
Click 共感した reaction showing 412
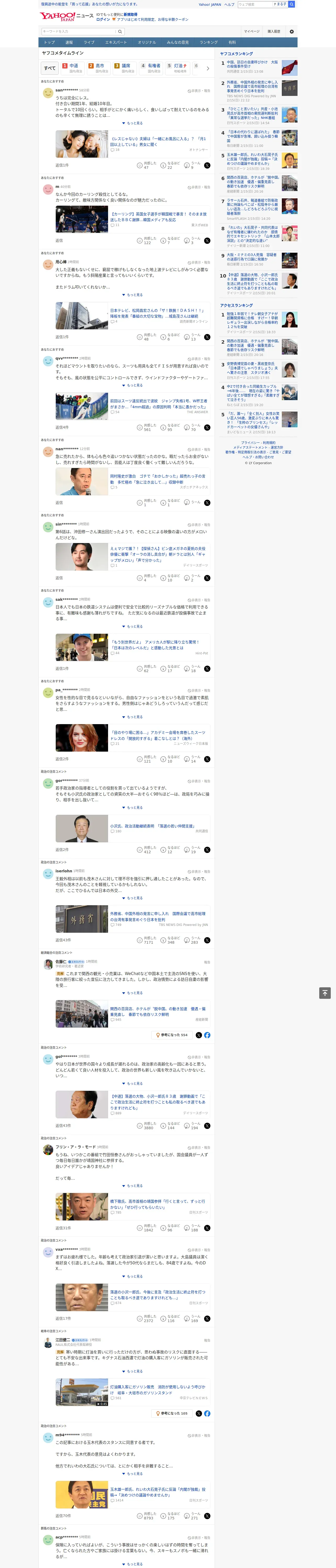[147, 850]
